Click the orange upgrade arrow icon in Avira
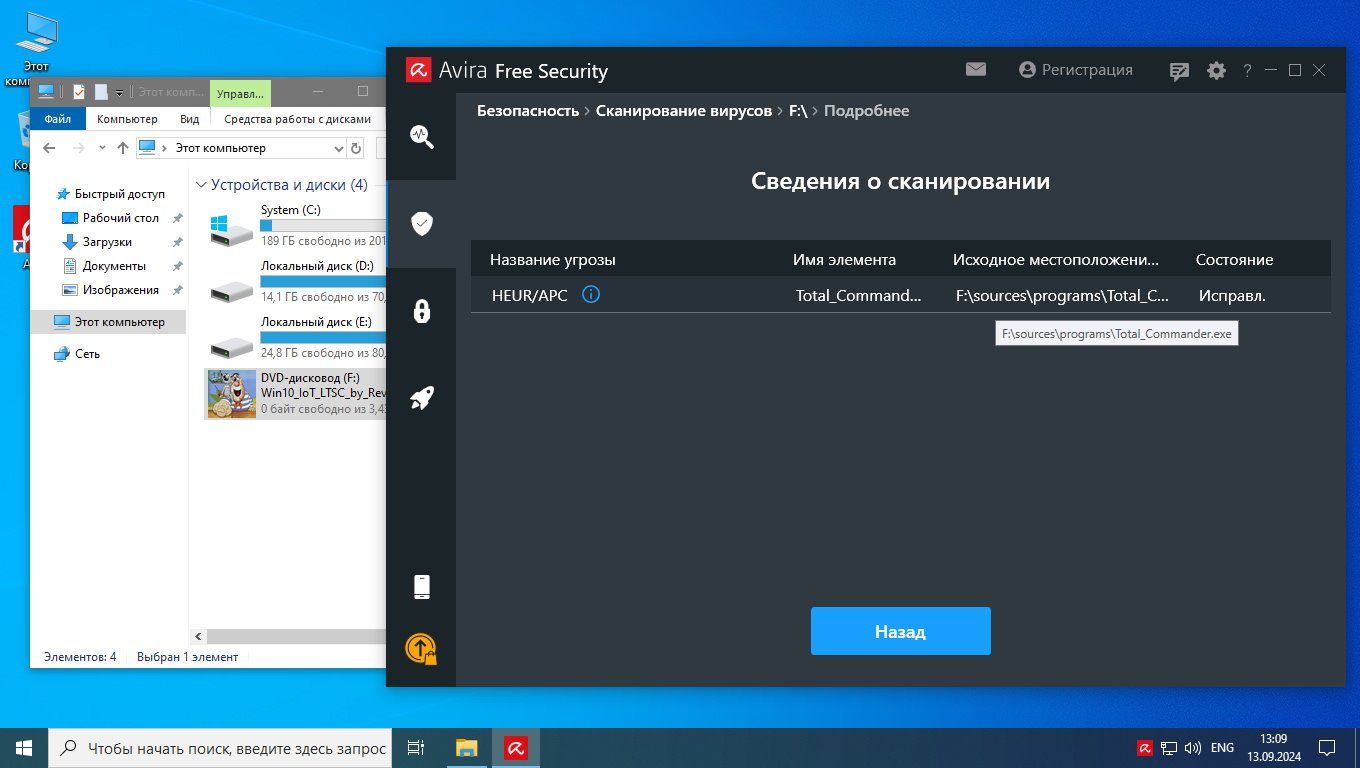 pyautogui.click(x=422, y=649)
